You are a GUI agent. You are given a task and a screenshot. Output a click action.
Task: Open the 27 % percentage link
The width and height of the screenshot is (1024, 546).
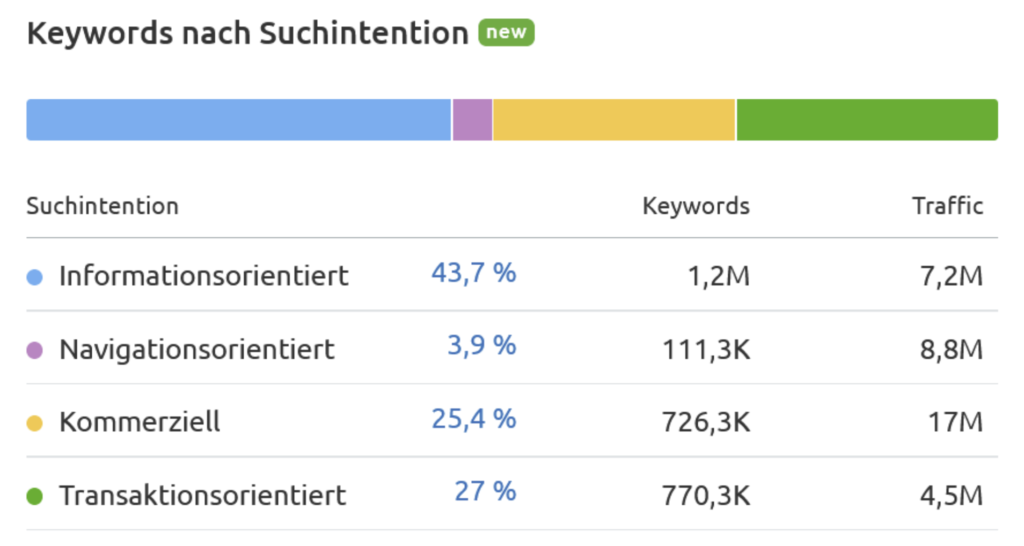click(485, 492)
